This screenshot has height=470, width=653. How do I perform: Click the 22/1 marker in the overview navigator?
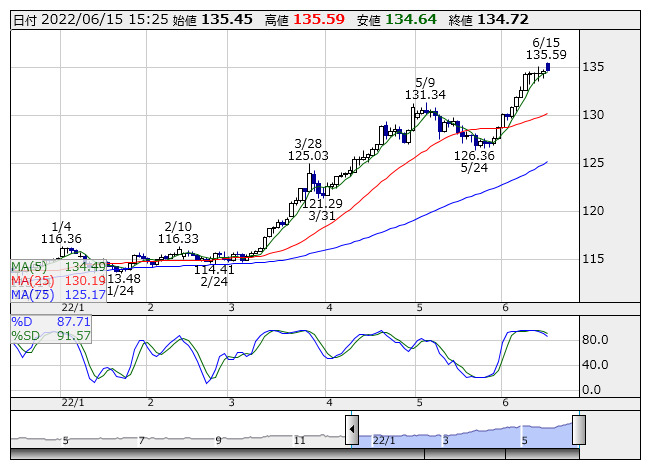pyautogui.click(x=384, y=440)
